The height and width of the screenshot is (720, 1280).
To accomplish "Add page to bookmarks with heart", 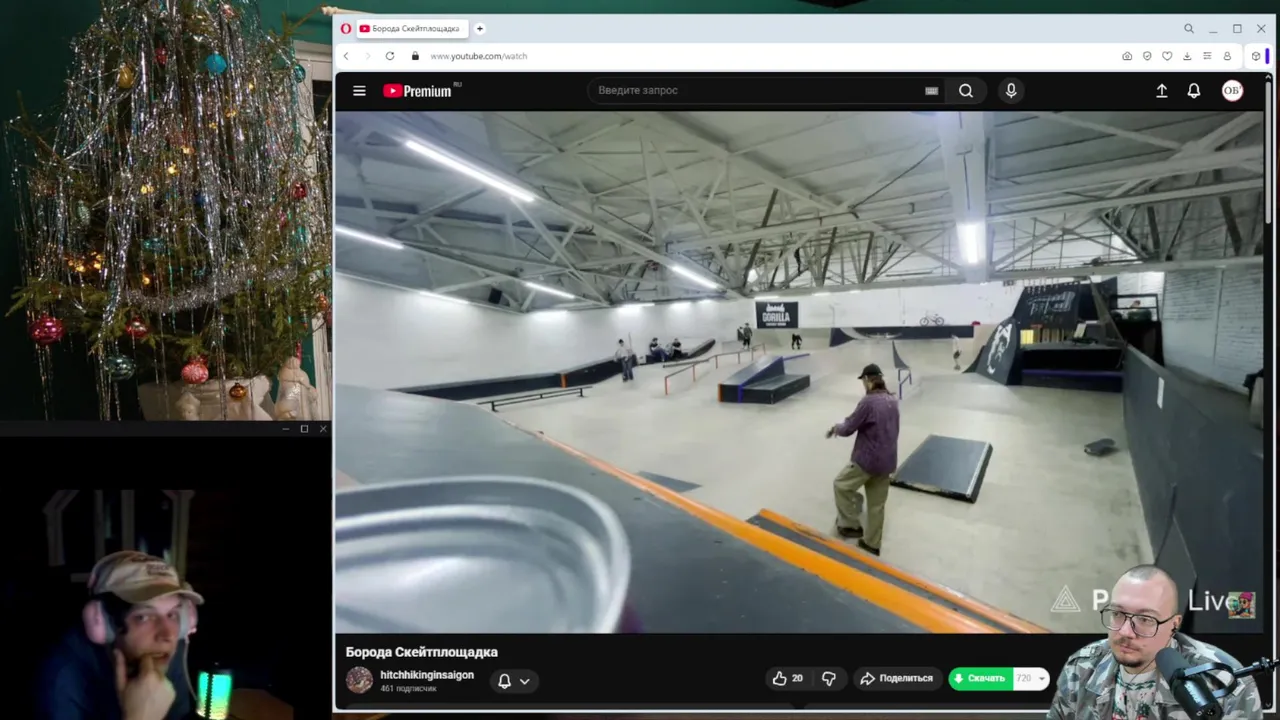I will coord(1167,56).
